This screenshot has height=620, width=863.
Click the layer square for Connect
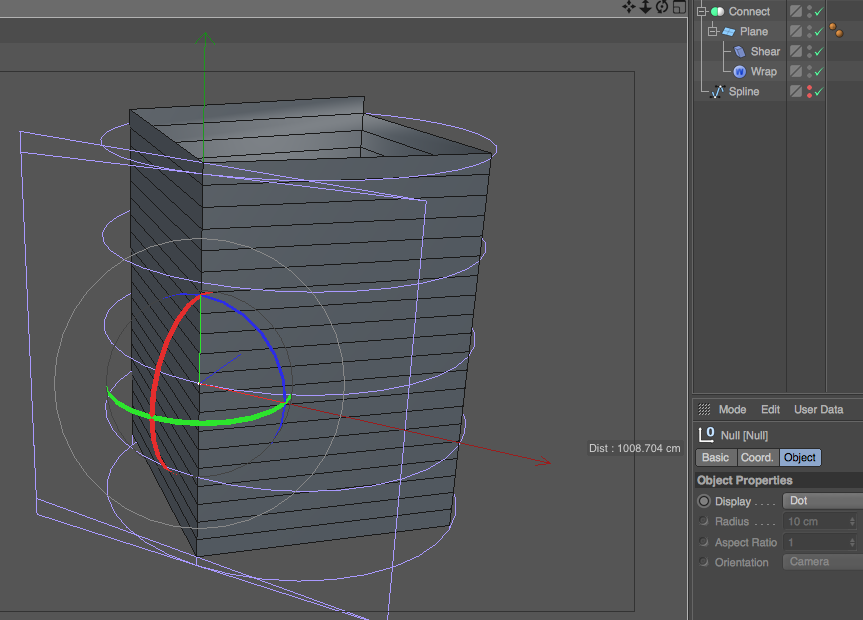[796, 11]
